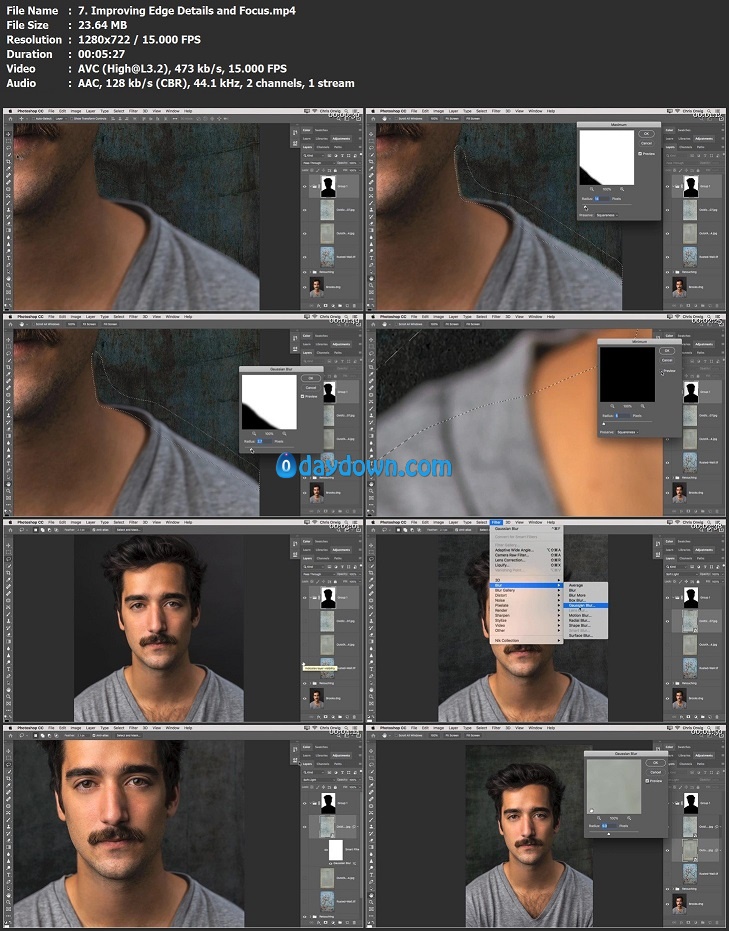
Task: Click the Radius input field in the Maximum dialog
Action: tap(604, 199)
